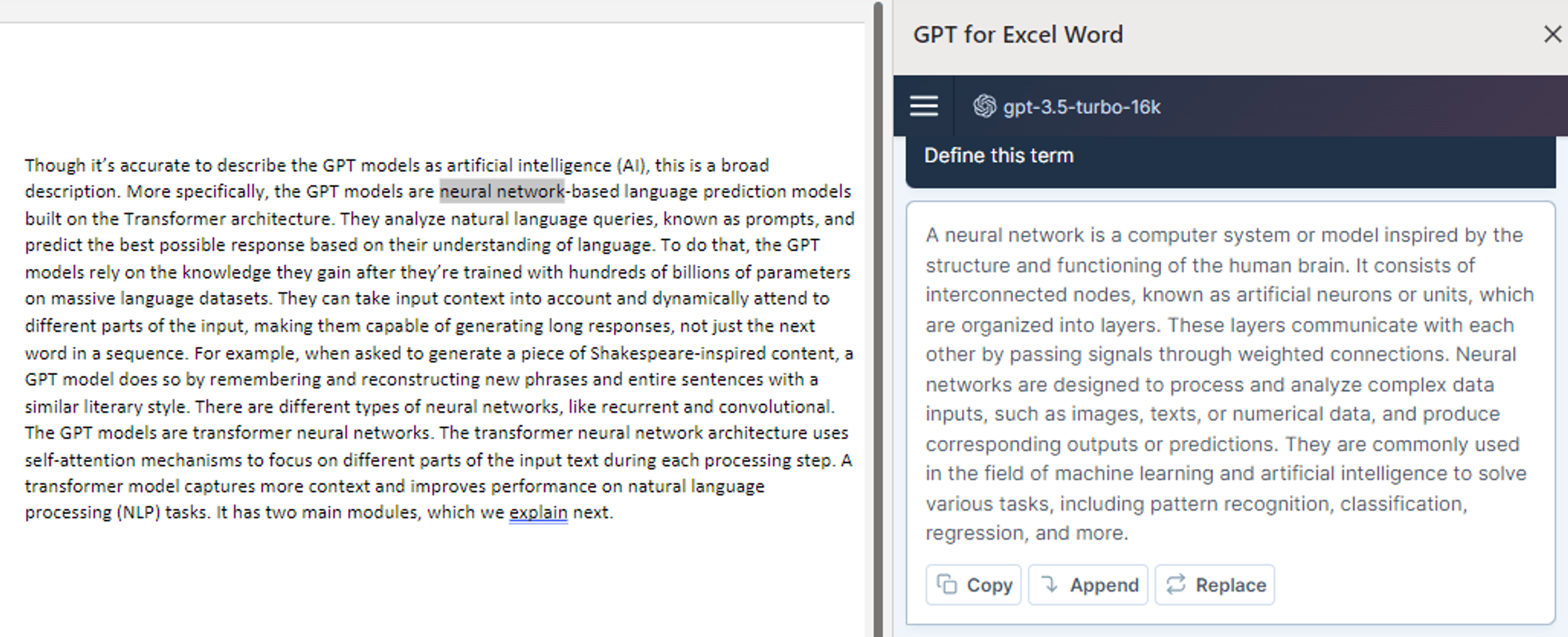1568x637 pixels.
Task: Select the gpt-3.5-turbo-16k model label
Action: pyautogui.click(x=1081, y=107)
